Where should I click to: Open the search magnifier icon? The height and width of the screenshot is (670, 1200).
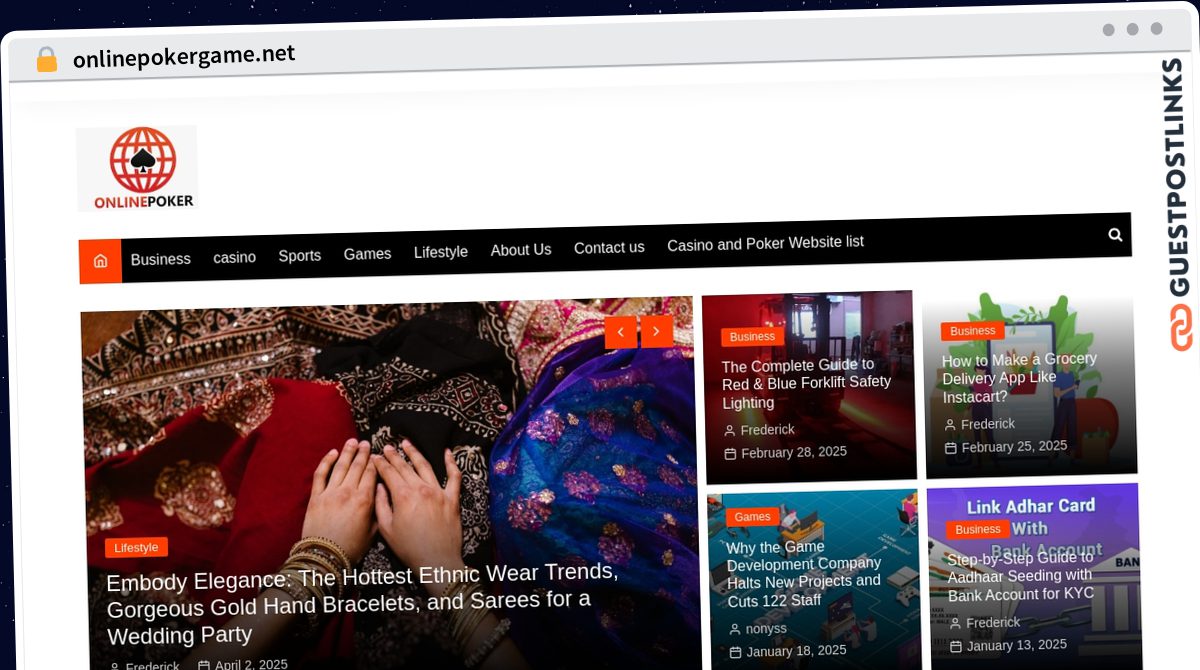1115,235
